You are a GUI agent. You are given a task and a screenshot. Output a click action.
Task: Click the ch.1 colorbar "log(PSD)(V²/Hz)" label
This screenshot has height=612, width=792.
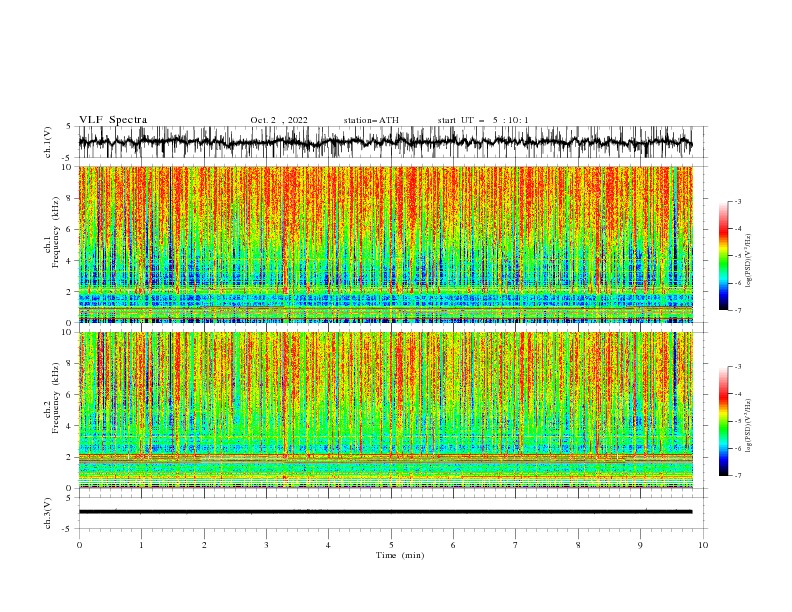pos(748,261)
